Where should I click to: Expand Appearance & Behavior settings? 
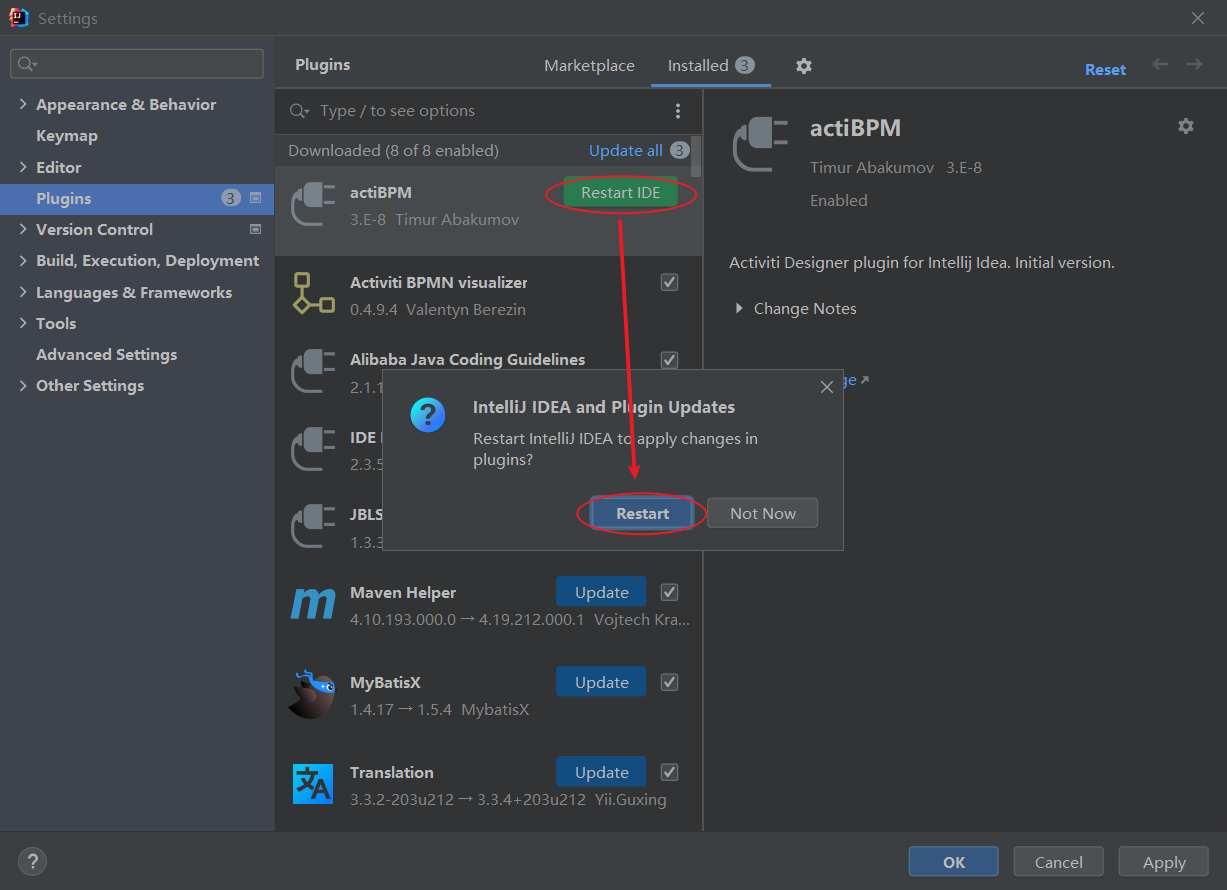23,104
